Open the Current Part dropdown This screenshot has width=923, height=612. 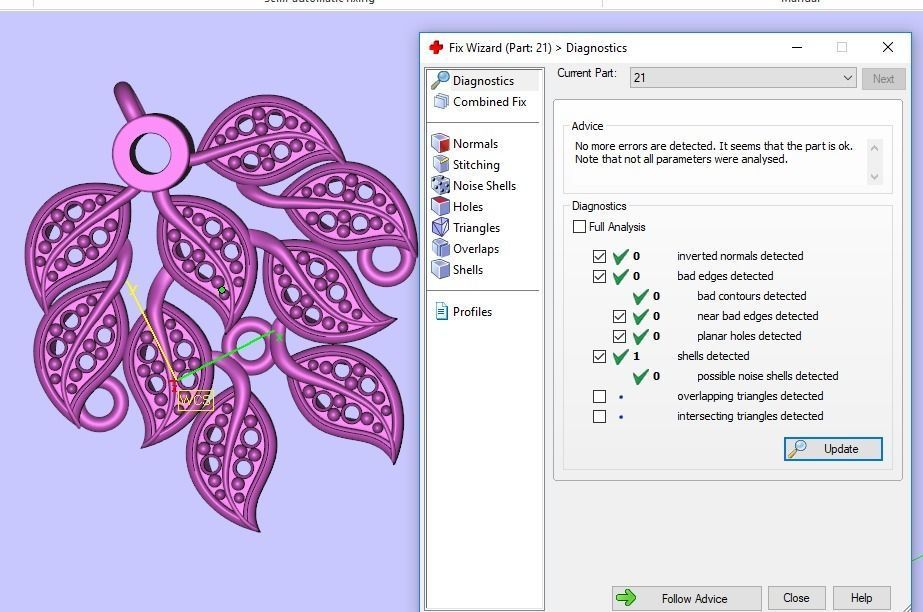coord(743,78)
